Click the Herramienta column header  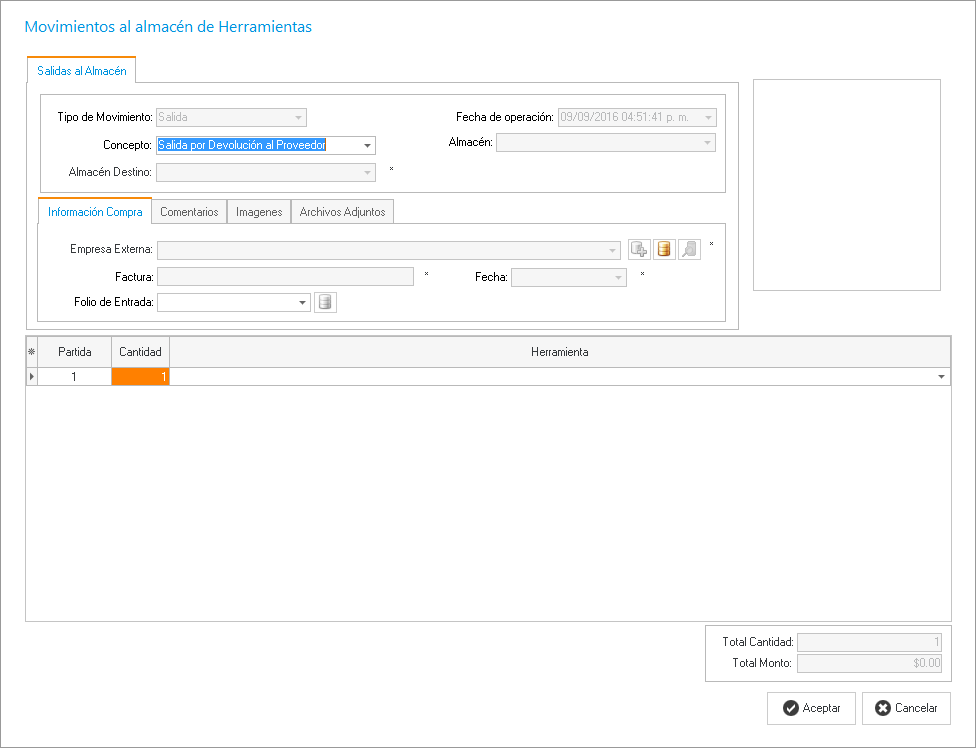pos(559,352)
